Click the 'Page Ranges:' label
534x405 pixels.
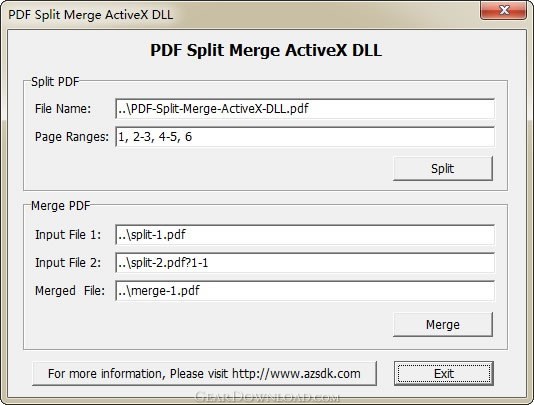point(72,137)
